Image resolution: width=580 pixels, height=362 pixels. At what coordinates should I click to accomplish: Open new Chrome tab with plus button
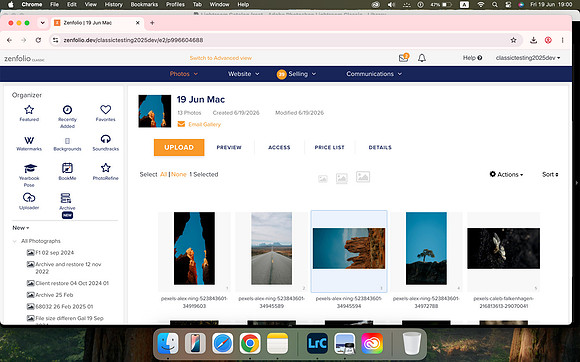[152, 23]
